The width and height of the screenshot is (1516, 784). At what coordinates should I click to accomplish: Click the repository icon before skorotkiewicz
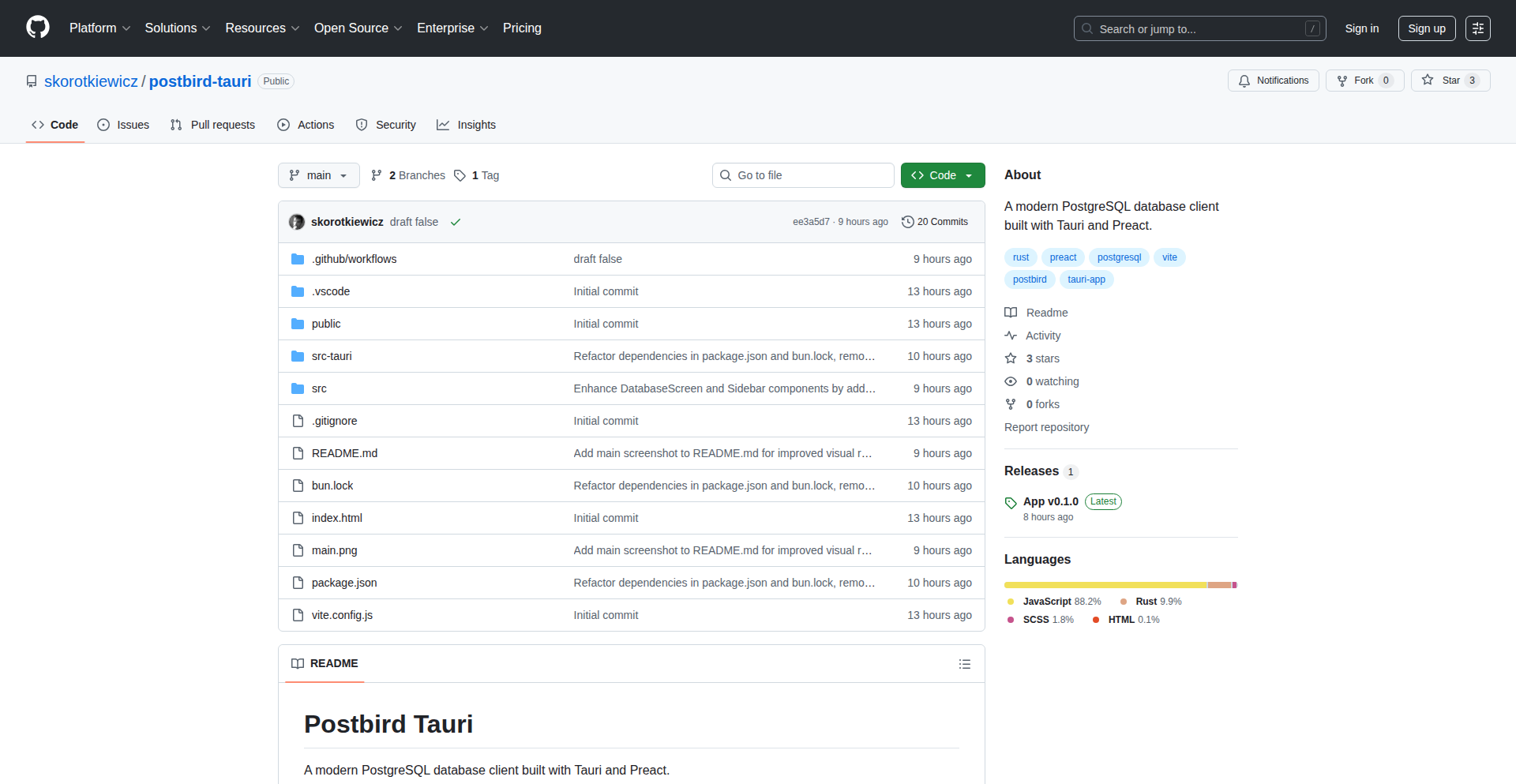click(32, 81)
